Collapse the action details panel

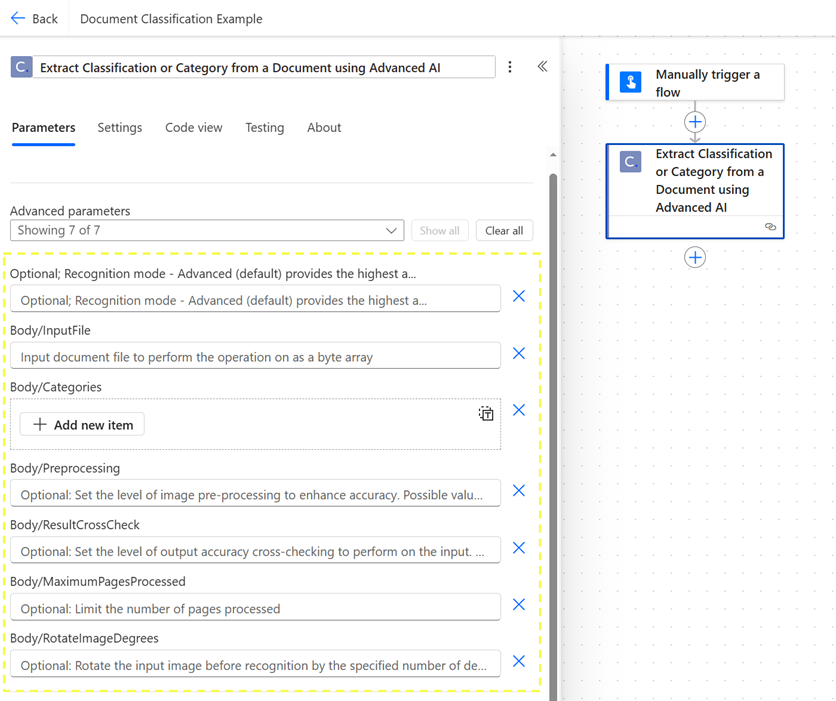coord(542,66)
